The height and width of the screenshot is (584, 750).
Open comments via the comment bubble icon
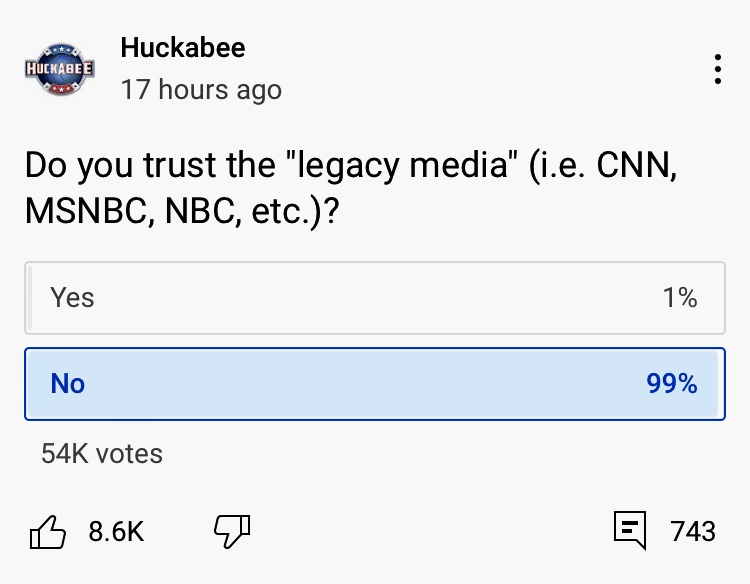point(629,531)
